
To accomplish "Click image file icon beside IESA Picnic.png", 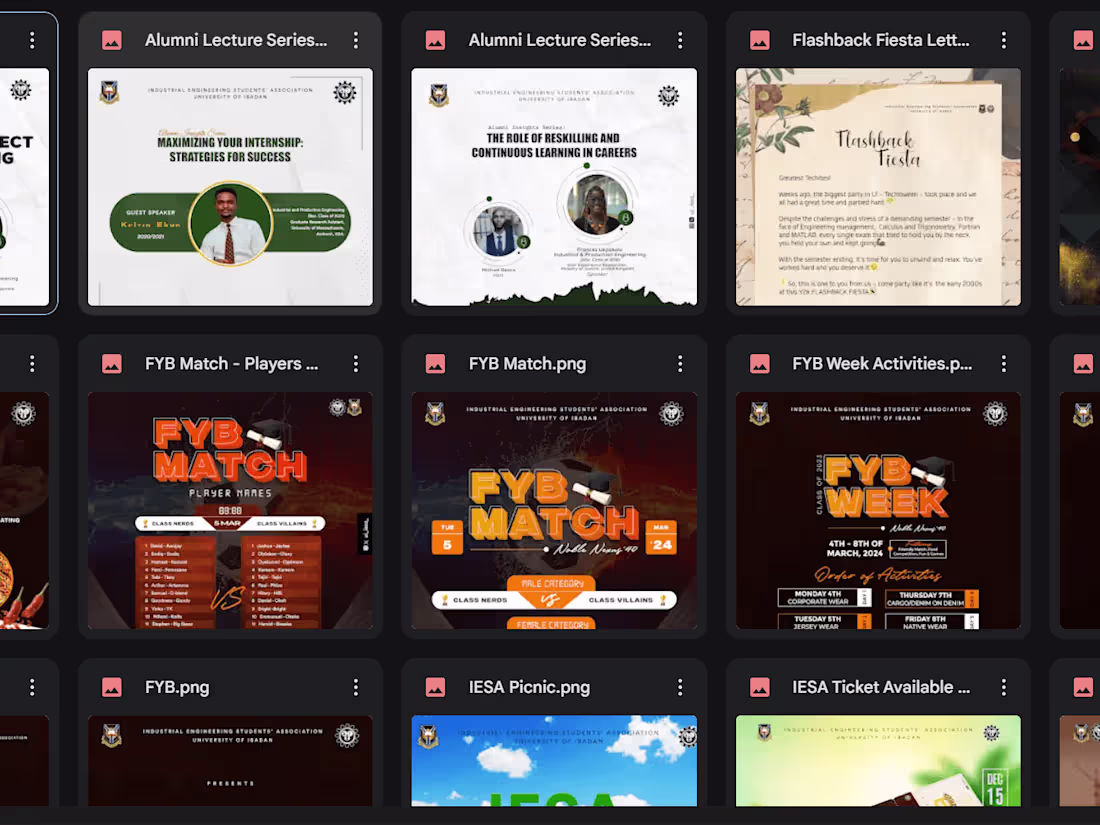I will [x=435, y=687].
